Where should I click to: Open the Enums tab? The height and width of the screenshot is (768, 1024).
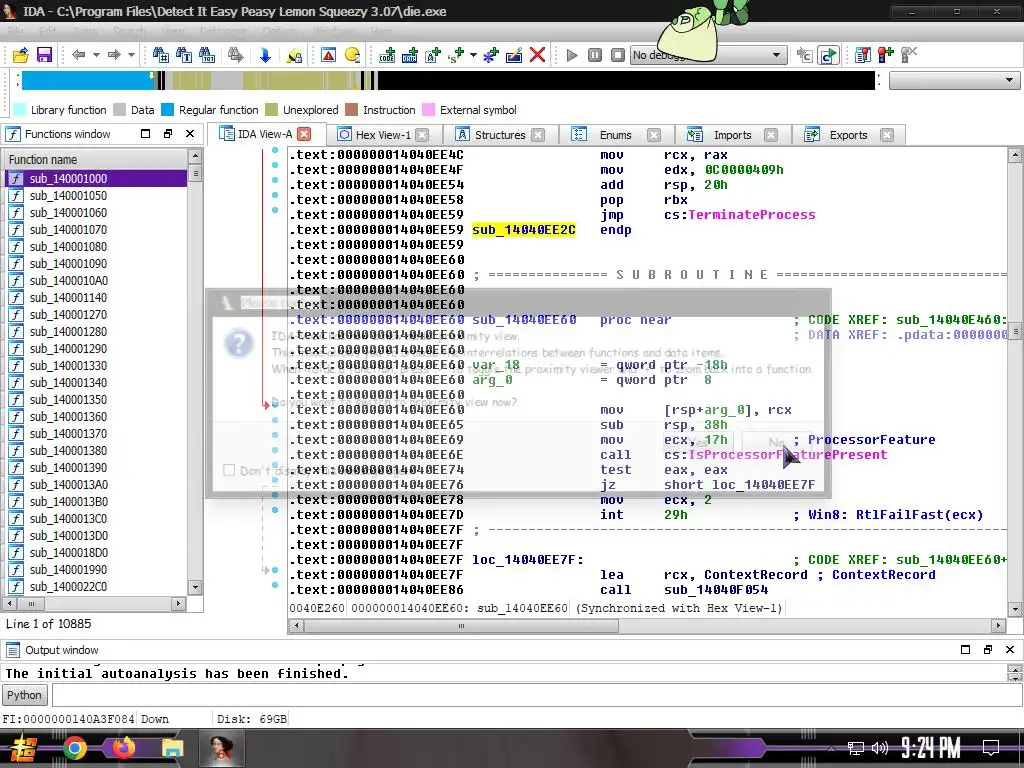point(615,135)
